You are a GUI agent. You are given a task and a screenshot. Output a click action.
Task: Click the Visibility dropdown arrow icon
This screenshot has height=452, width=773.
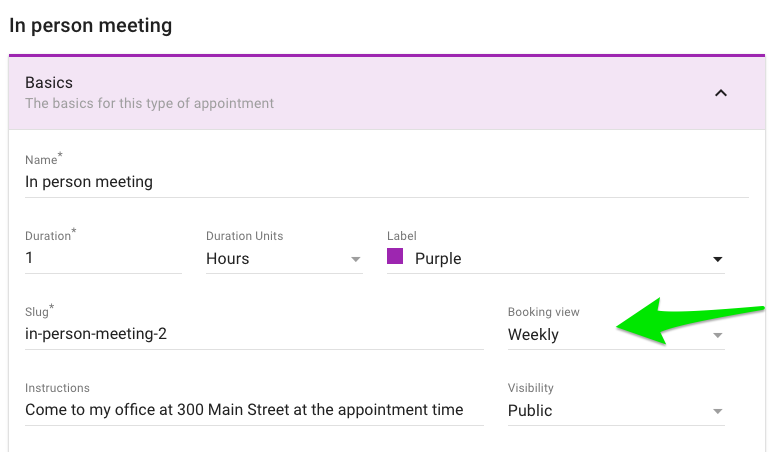(718, 411)
